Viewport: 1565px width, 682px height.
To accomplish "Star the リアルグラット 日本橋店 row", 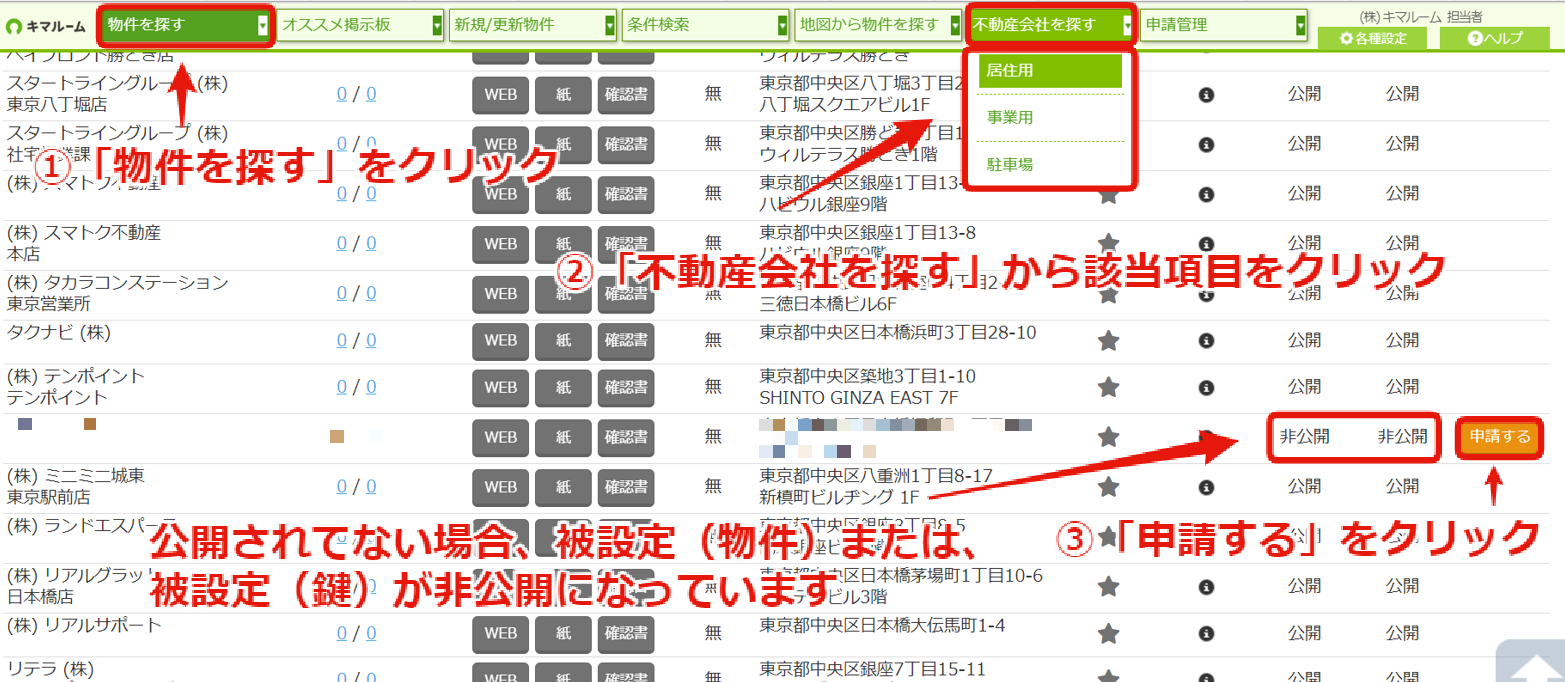I will pyautogui.click(x=1108, y=586).
